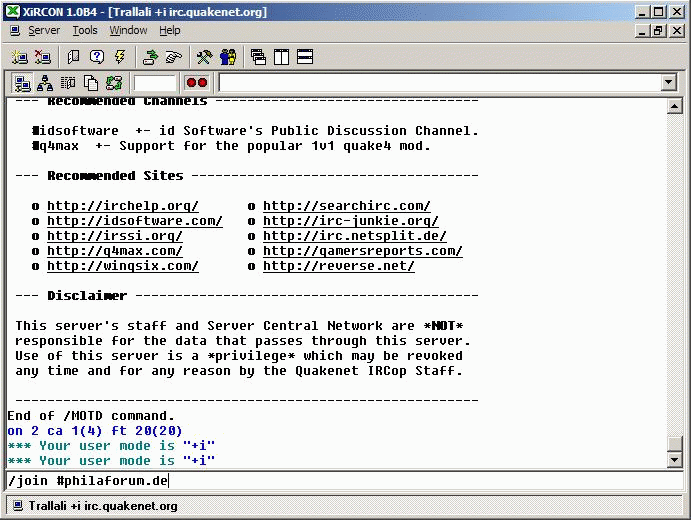Follow the http://searchirc.com/ link

346,206
